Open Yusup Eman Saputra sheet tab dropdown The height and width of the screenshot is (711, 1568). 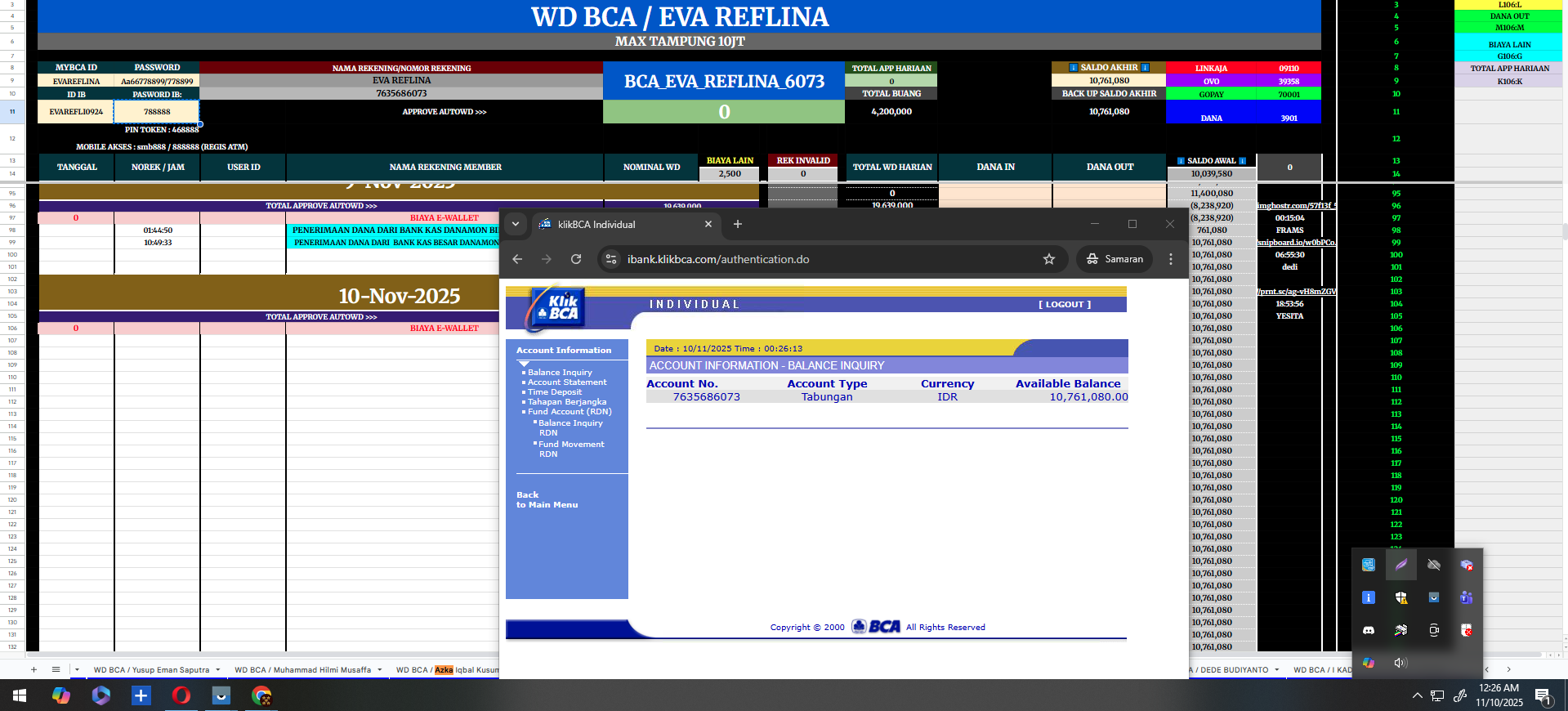tap(217, 670)
